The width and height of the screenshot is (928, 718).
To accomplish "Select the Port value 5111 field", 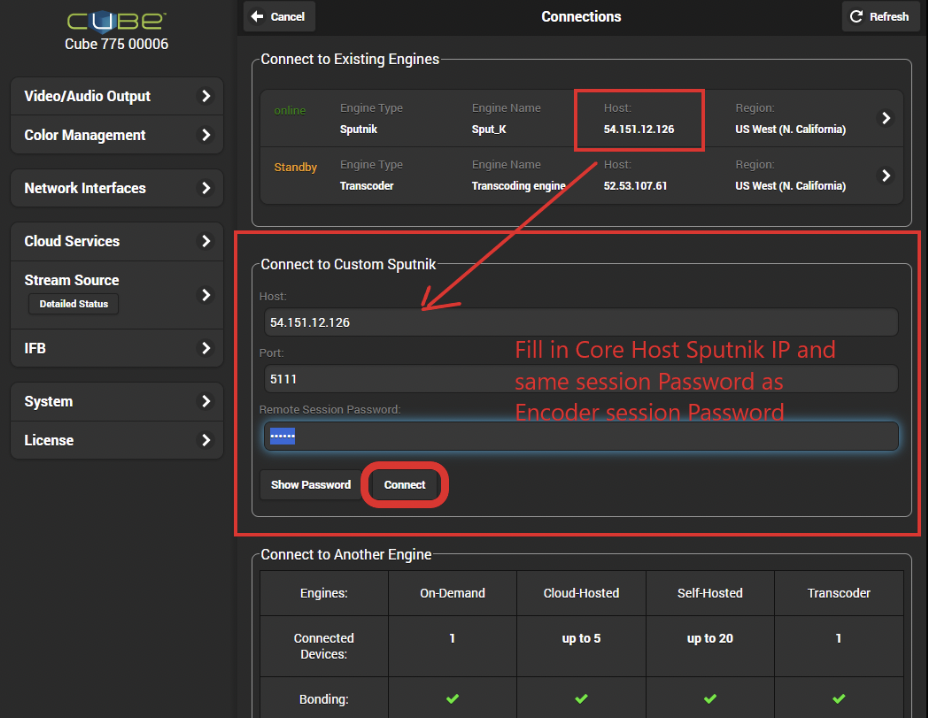I will pos(578,379).
